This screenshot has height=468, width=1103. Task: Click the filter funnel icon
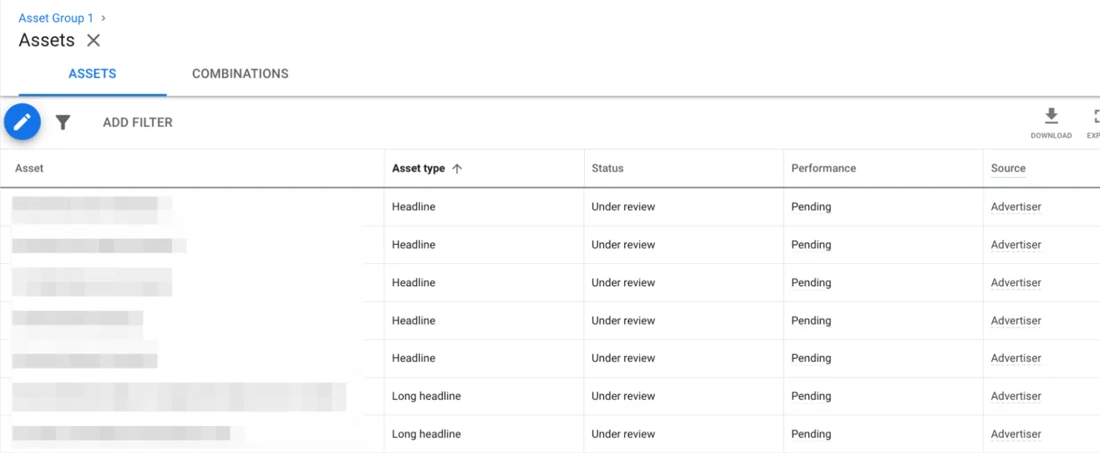click(x=63, y=122)
